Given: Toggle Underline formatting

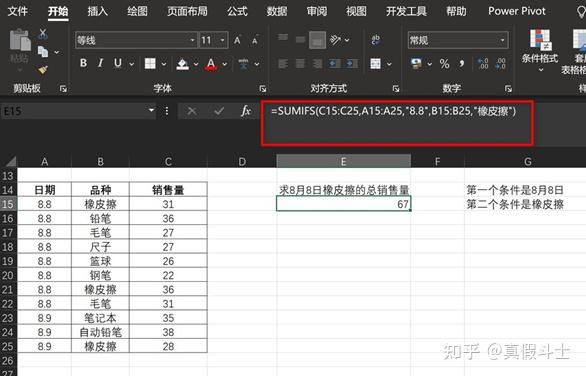Looking at the screenshot, I should (x=118, y=63).
